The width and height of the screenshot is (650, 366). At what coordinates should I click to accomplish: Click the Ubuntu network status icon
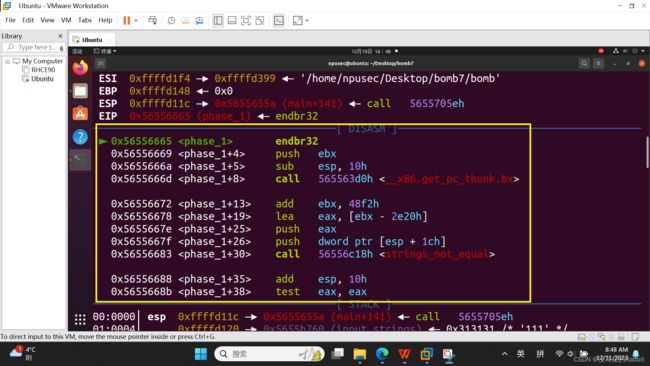[x=616, y=51]
